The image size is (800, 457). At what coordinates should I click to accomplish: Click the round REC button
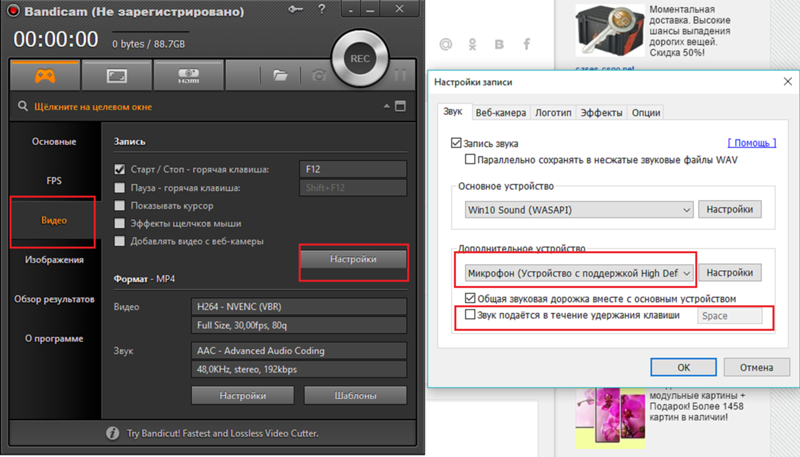(x=360, y=59)
